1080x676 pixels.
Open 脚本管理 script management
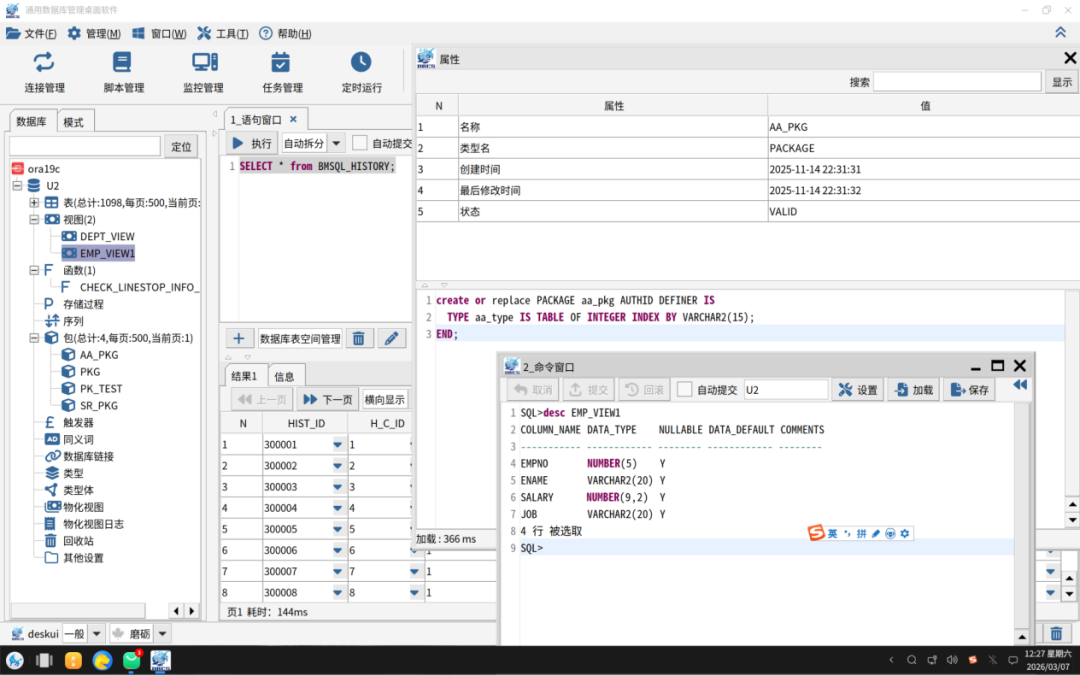pos(123,72)
